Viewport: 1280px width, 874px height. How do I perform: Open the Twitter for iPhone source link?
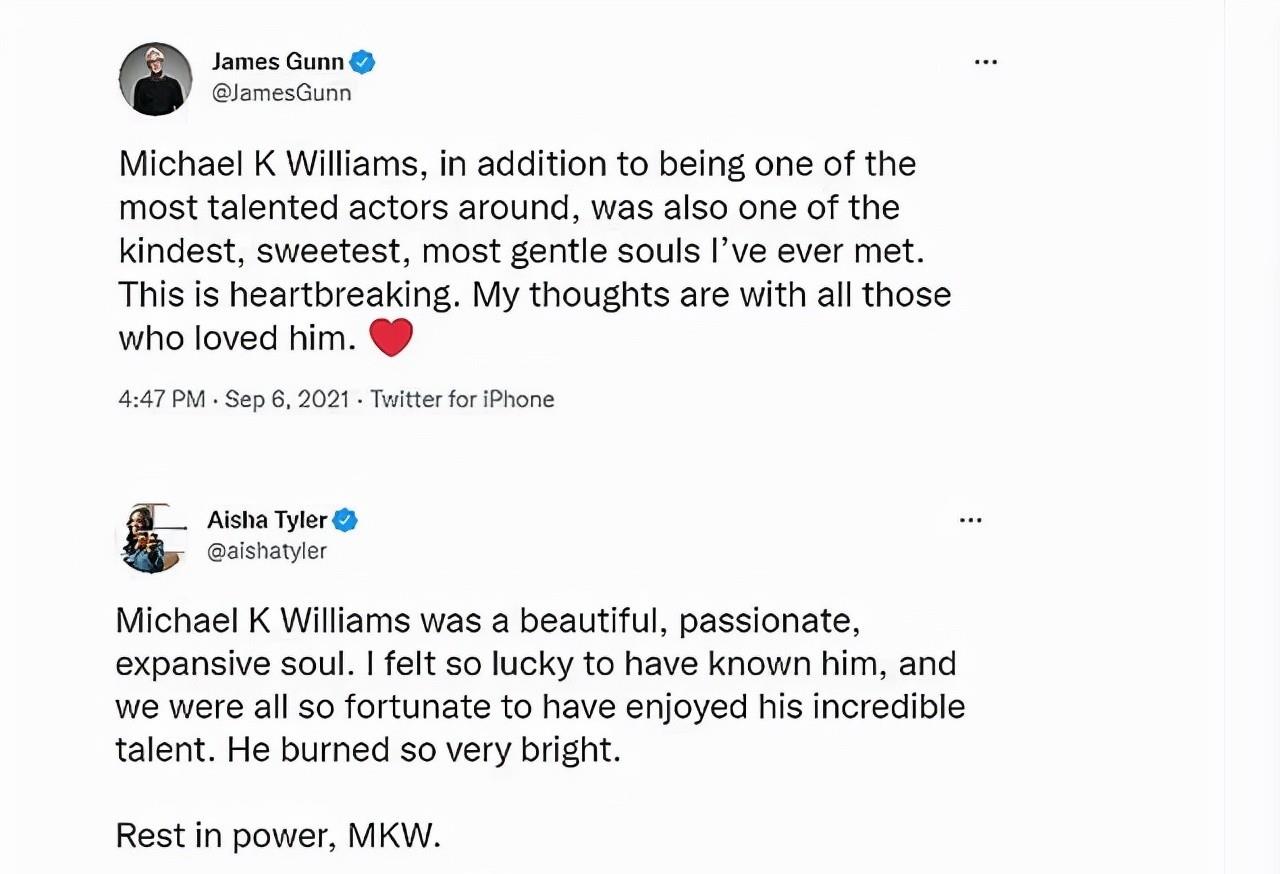point(462,400)
